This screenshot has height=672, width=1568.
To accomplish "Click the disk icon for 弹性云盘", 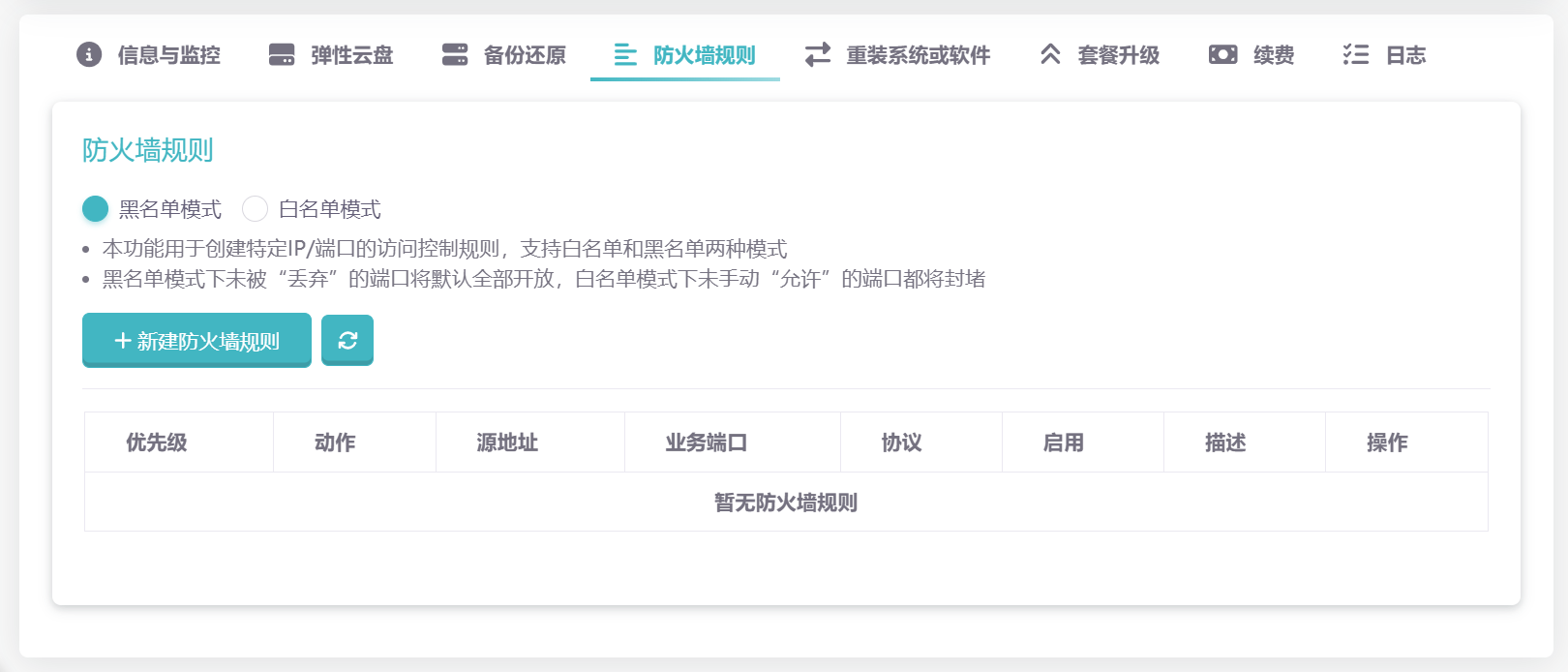I will 282,54.
